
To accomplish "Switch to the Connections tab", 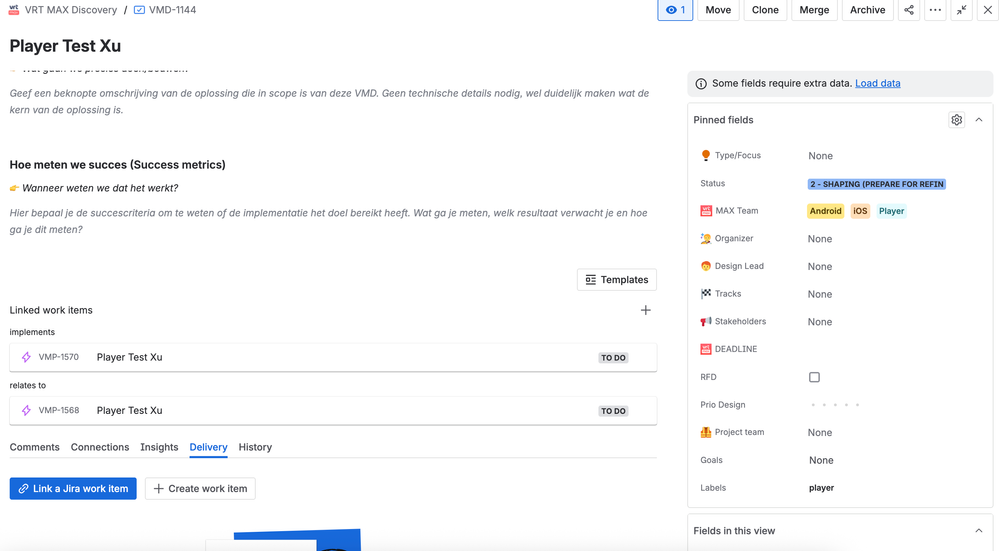I will [100, 447].
